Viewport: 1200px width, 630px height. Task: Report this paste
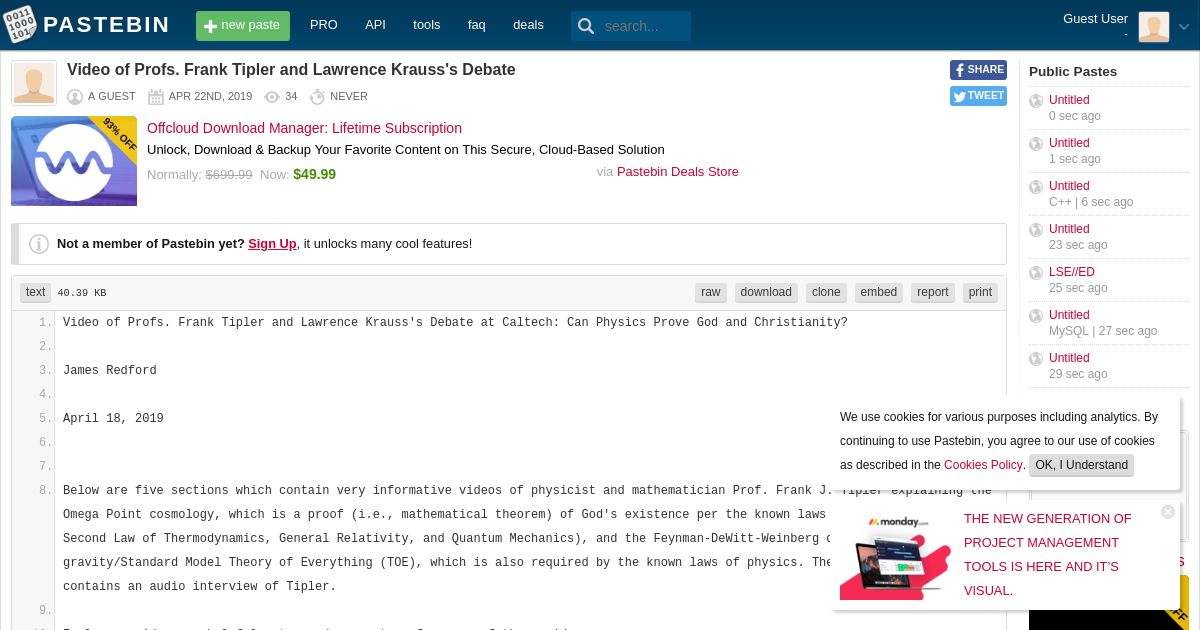tap(933, 292)
